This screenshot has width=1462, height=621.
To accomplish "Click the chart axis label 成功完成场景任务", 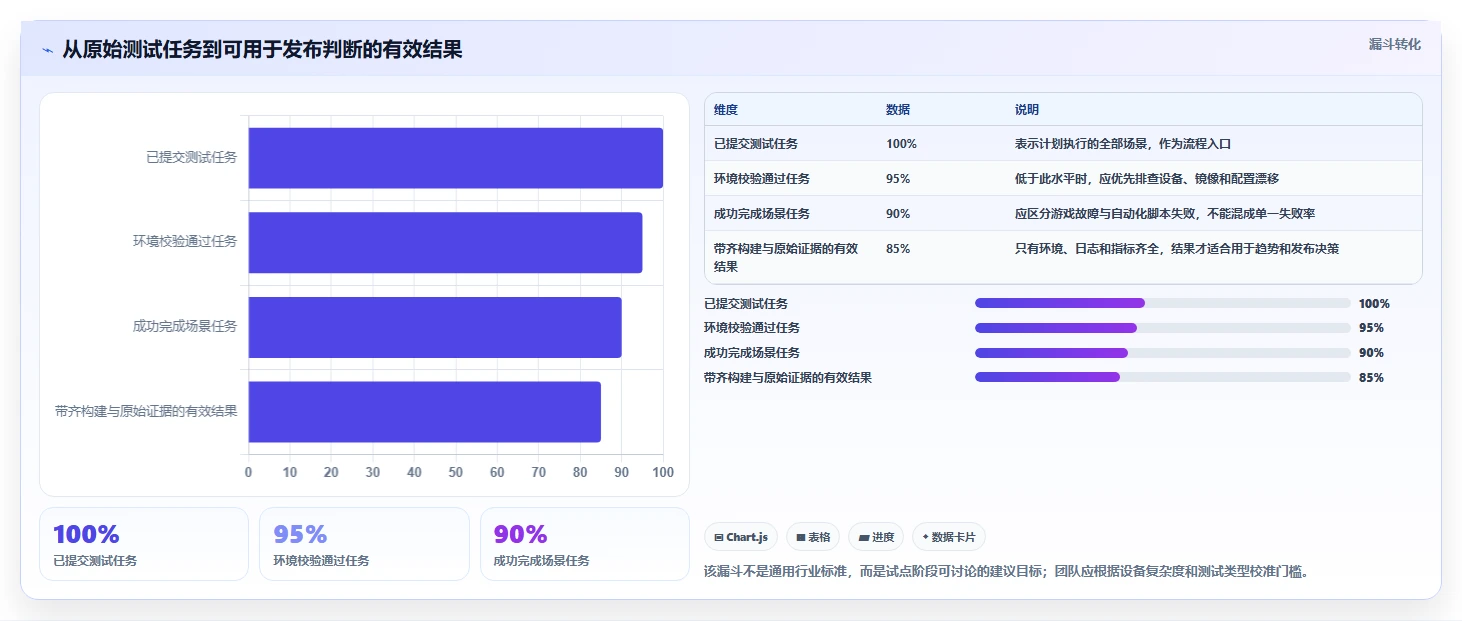I will tap(185, 326).
